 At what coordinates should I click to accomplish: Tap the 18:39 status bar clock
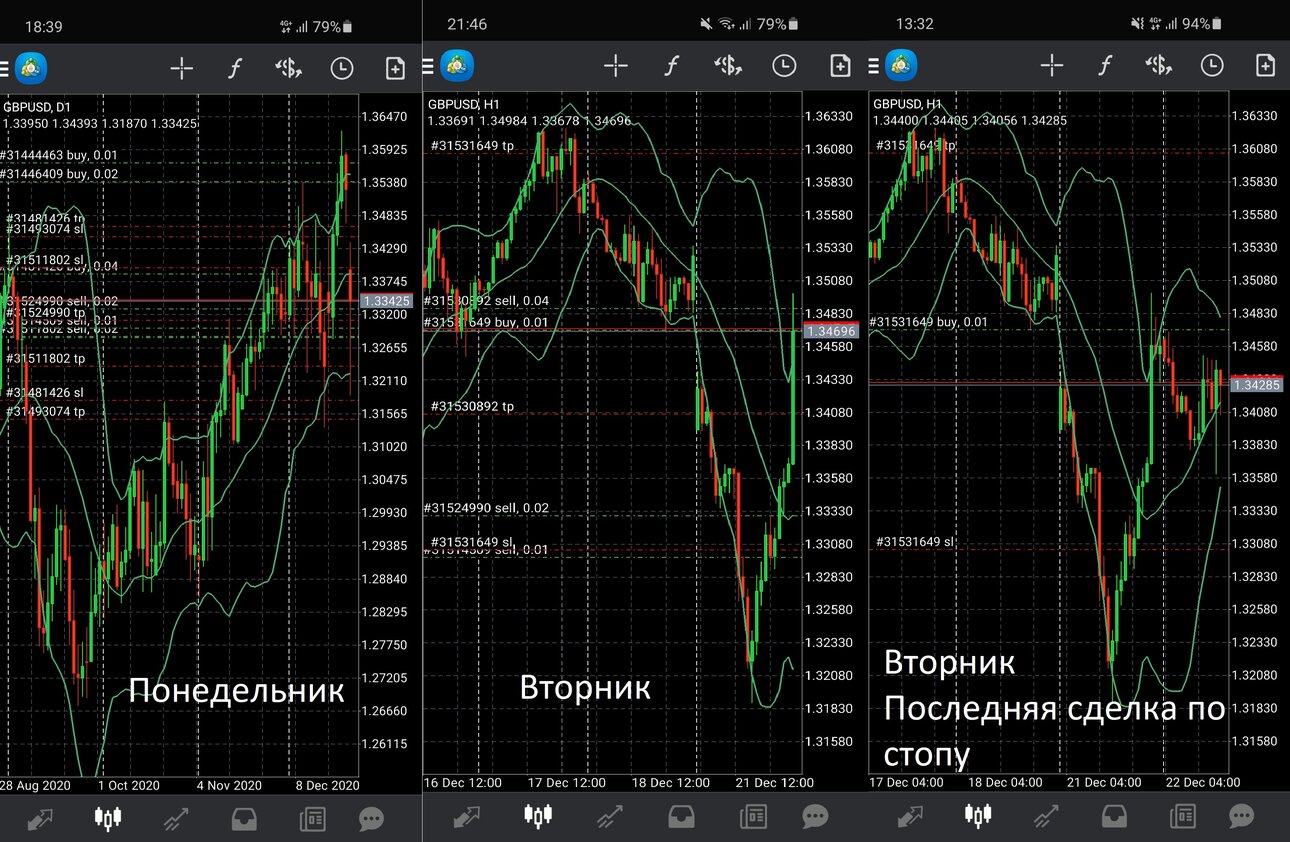point(43,27)
